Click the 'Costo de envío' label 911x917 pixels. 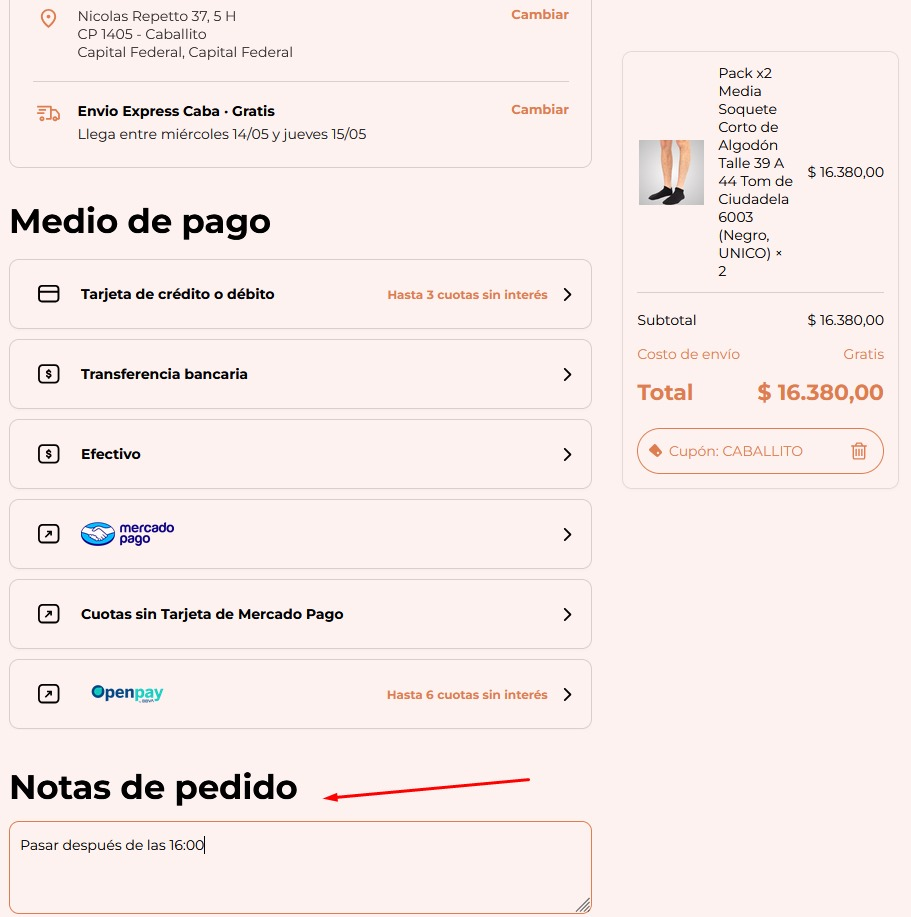688,354
